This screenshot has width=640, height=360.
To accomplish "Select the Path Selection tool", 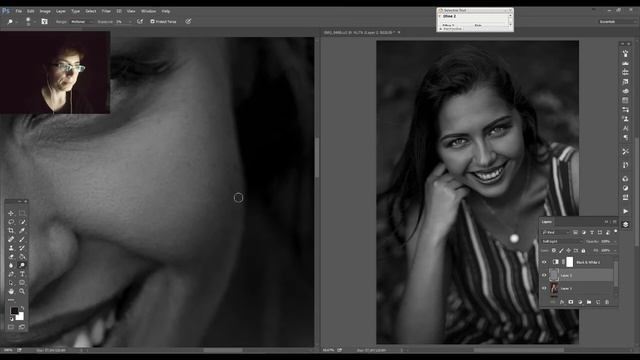I will (11, 282).
